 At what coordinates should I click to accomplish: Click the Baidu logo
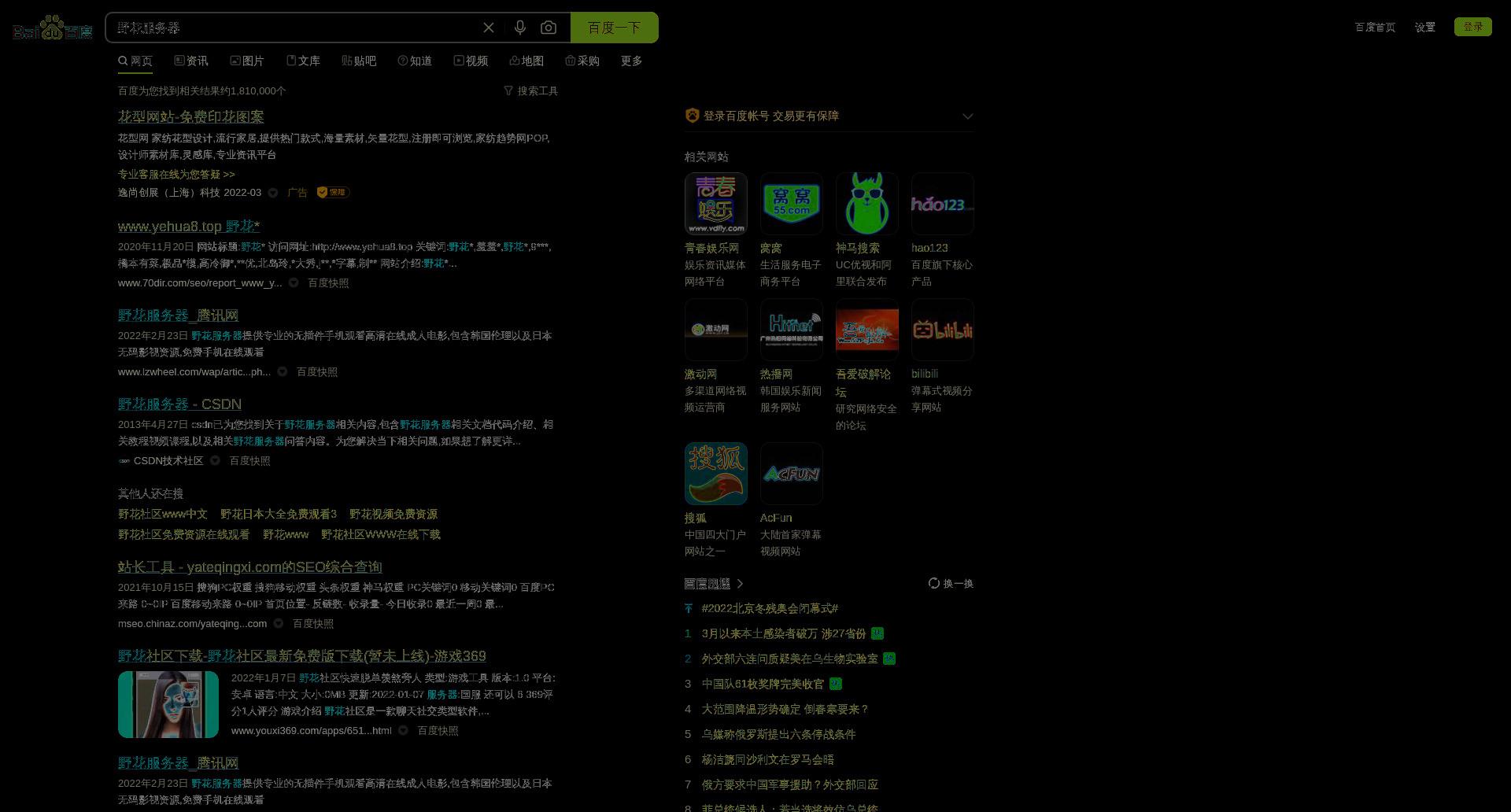coord(53,28)
